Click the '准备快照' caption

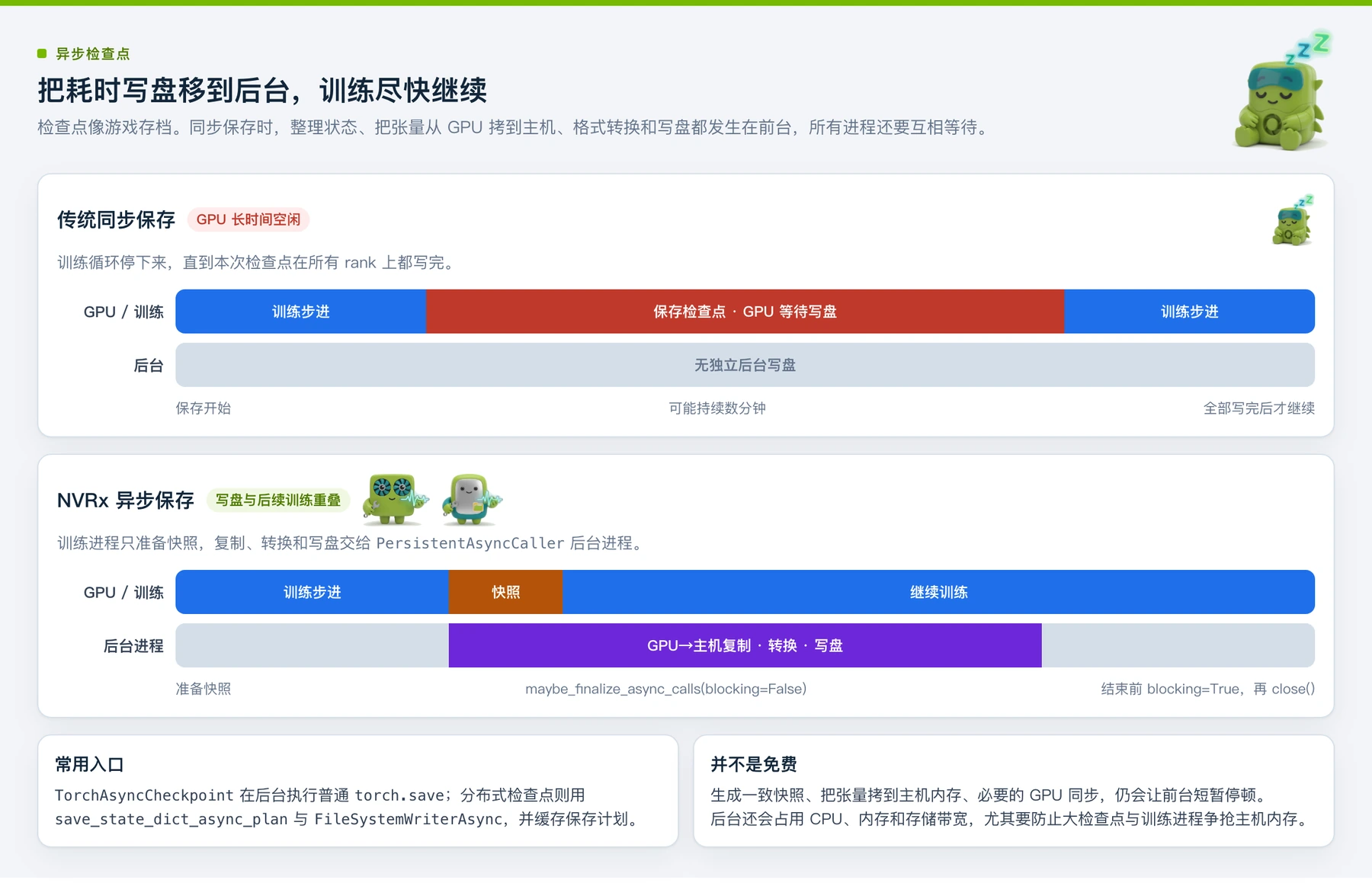tap(204, 688)
